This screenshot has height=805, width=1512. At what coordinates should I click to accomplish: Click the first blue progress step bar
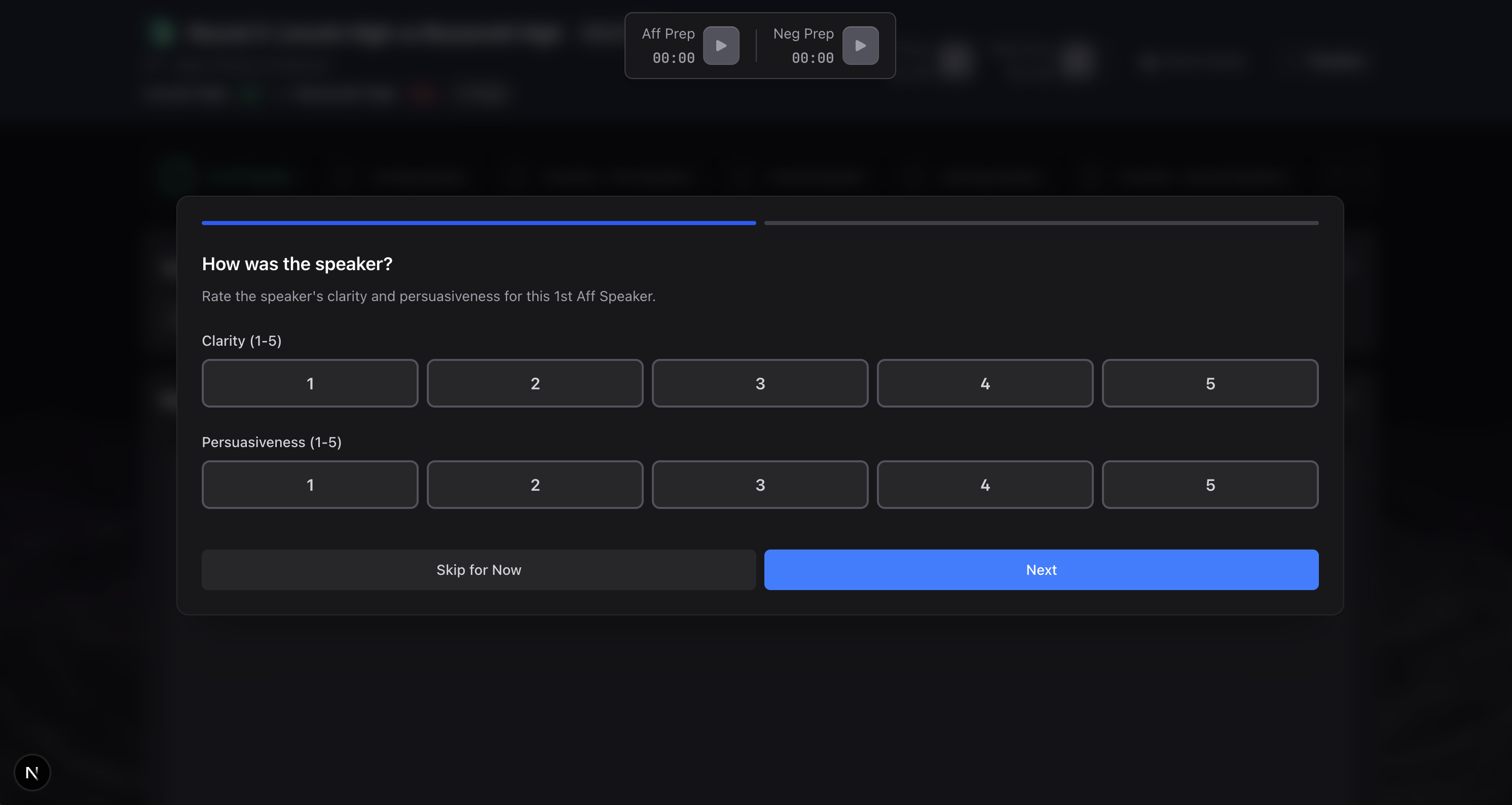(478, 223)
